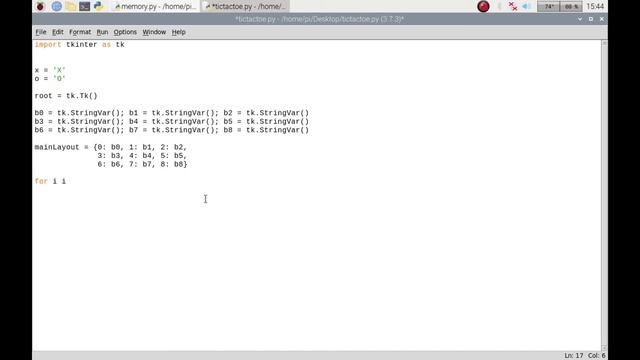Place cursor on the o = 'O' line
The width and height of the screenshot is (640, 360).
[50, 79]
